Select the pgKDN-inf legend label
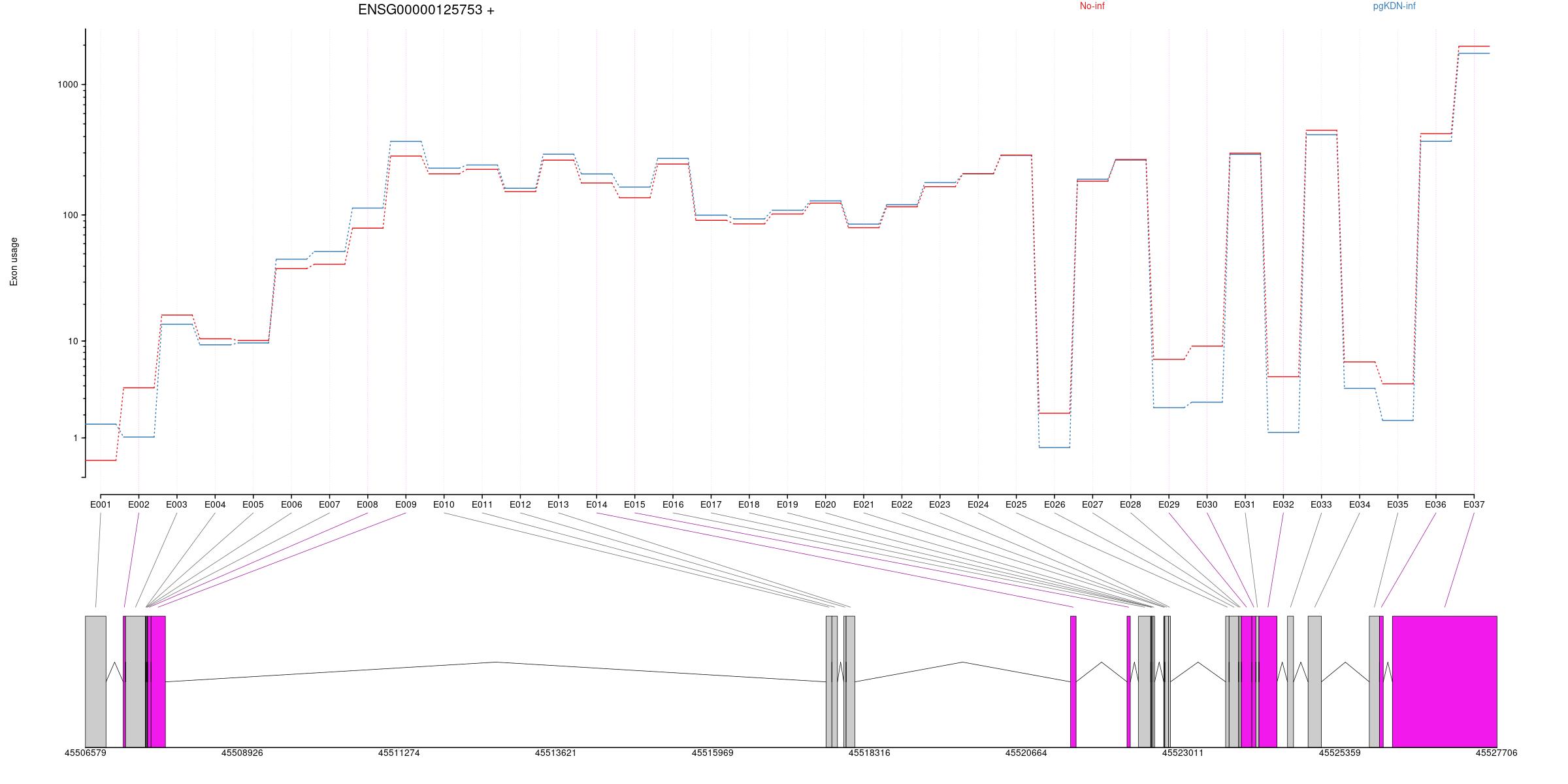 click(x=1394, y=6)
